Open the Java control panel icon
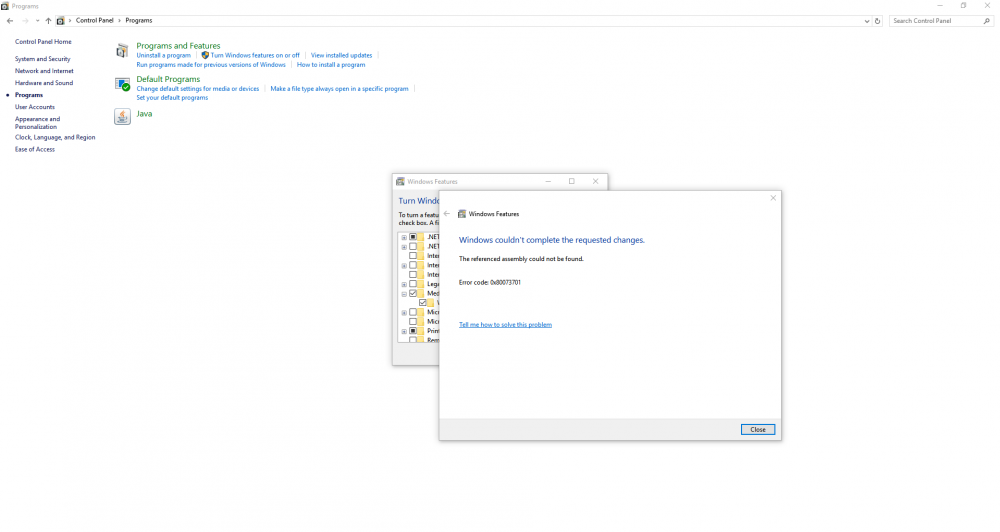The image size is (1000, 532). [x=122, y=116]
